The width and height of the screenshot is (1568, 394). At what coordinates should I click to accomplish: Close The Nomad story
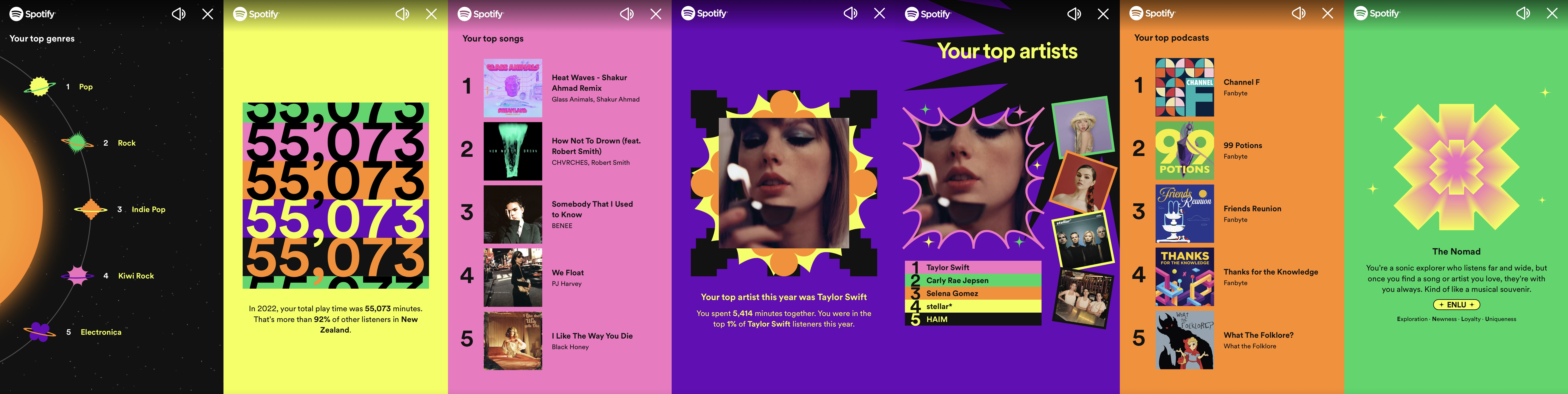pos(1552,13)
